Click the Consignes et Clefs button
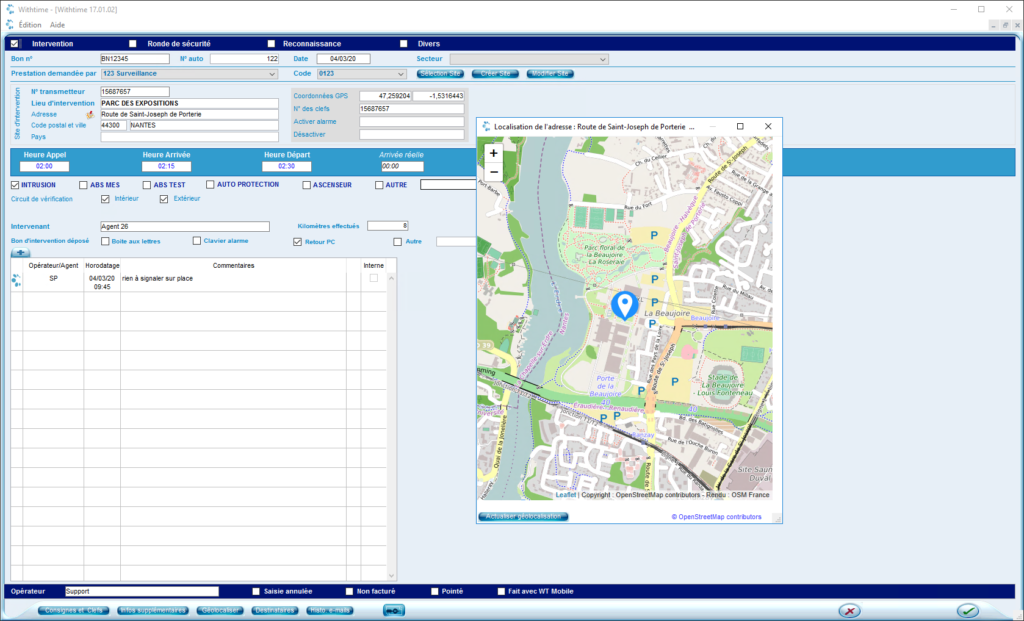 (74, 611)
